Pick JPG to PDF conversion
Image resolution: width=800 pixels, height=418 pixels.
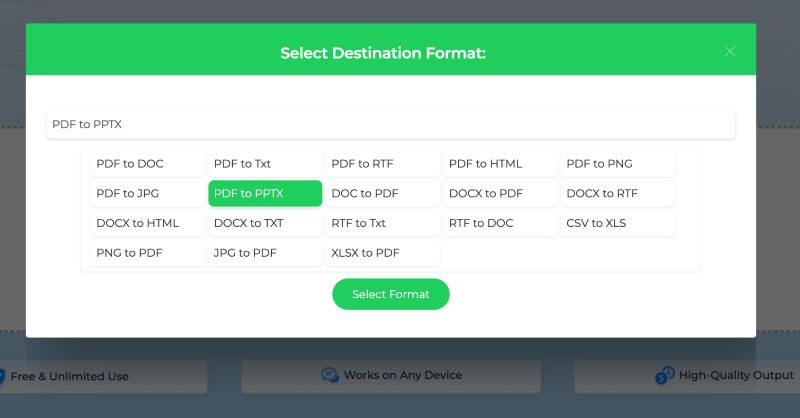[265, 253]
